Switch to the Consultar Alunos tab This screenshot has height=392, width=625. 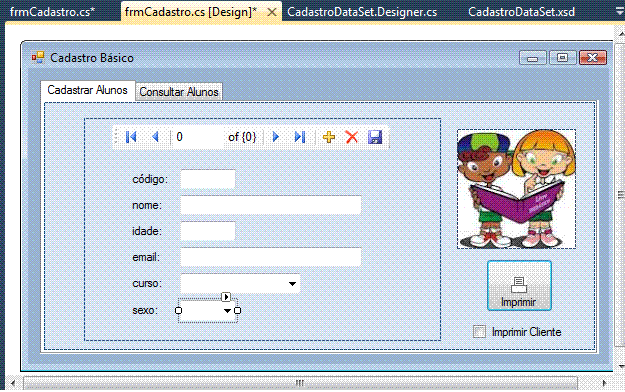[179, 92]
